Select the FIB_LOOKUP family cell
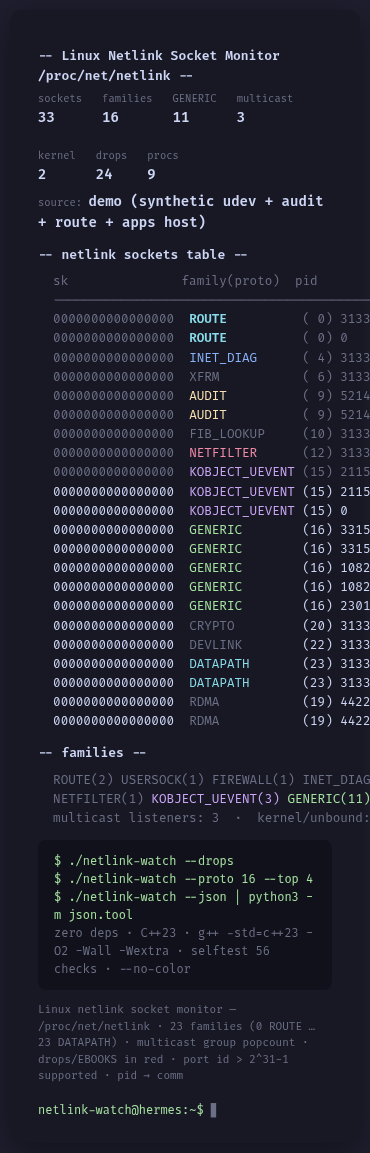The height and width of the screenshot is (1153, 370). [x=227, y=434]
